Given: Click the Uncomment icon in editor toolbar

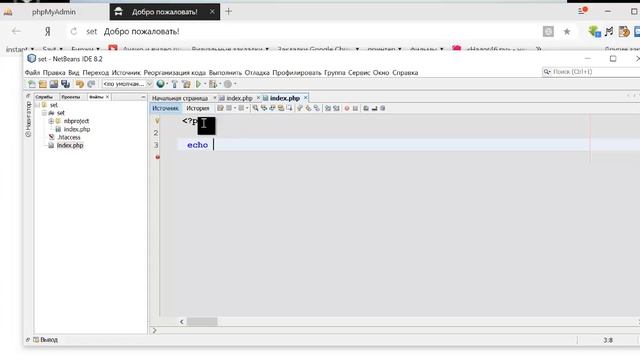Looking at the screenshot, I should pos(374,108).
